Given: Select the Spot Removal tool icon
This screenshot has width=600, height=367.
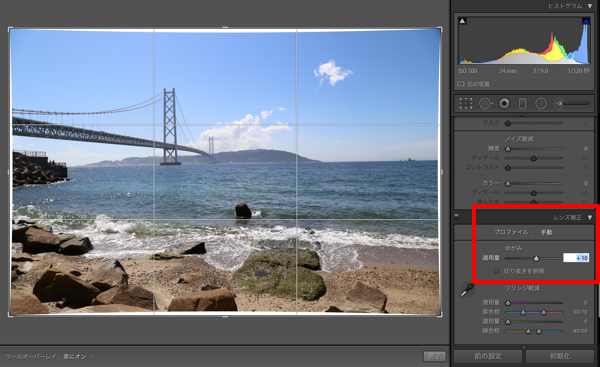Looking at the screenshot, I should point(486,103).
